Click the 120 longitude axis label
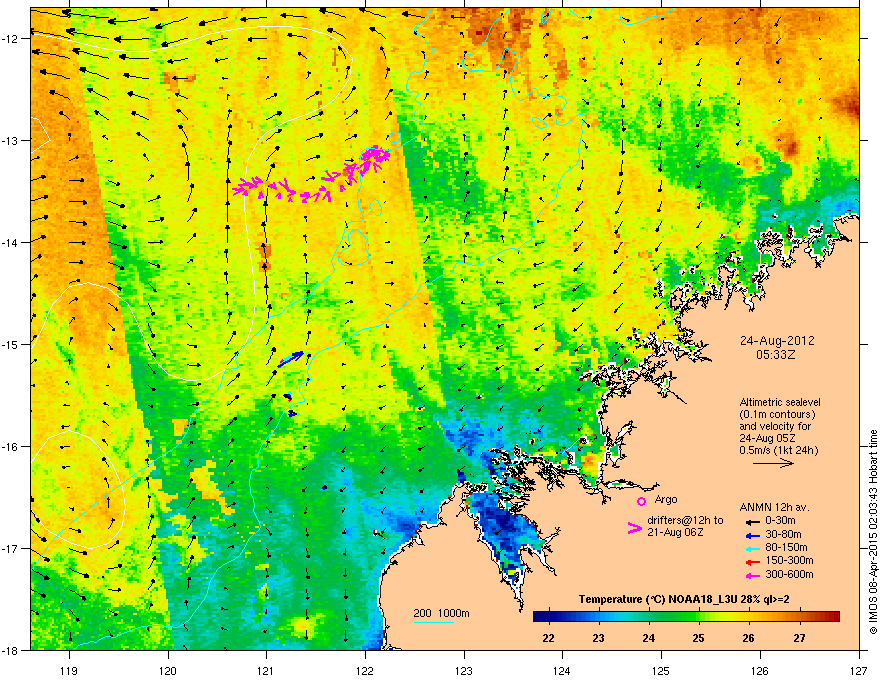Screen dimensions: 880x680 tap(168, 670)
